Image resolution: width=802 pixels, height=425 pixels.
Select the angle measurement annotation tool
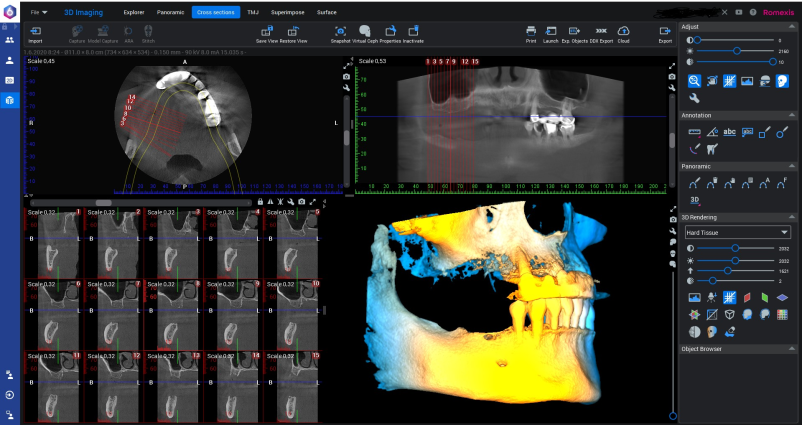pos(712,132)
